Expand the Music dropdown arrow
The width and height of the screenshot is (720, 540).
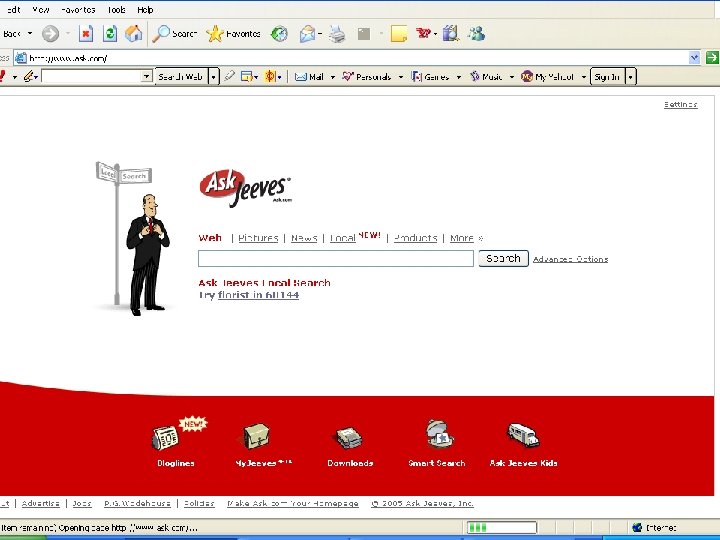click(x=512, y=77)
